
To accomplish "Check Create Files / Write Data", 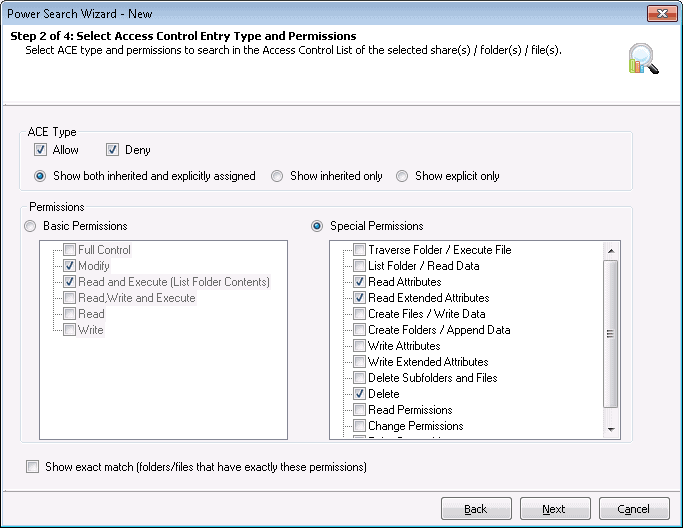I will tap(359, 314).
